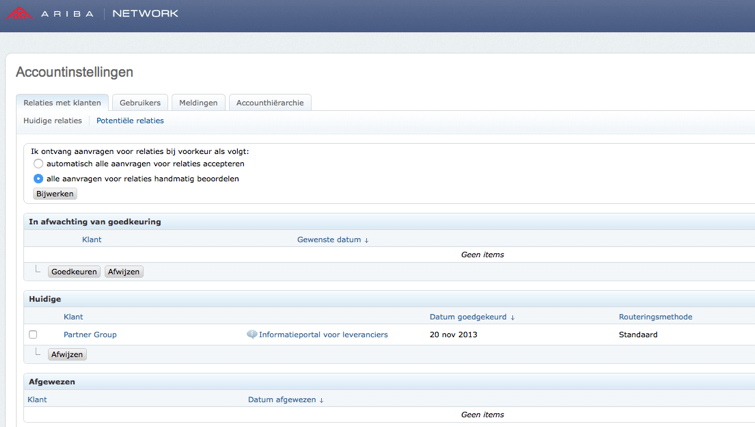
Task: Click the Goedkeuren button
Action: [x=74, y=272]
